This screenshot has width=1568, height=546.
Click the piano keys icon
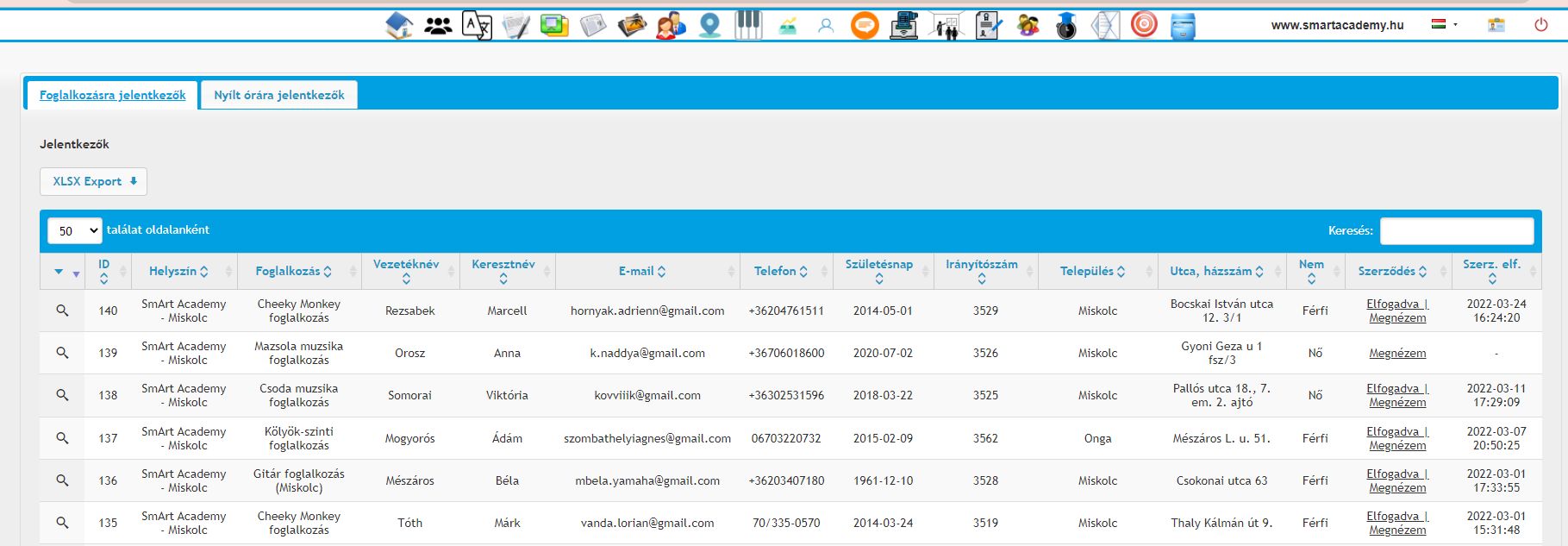tap(748, 25)
